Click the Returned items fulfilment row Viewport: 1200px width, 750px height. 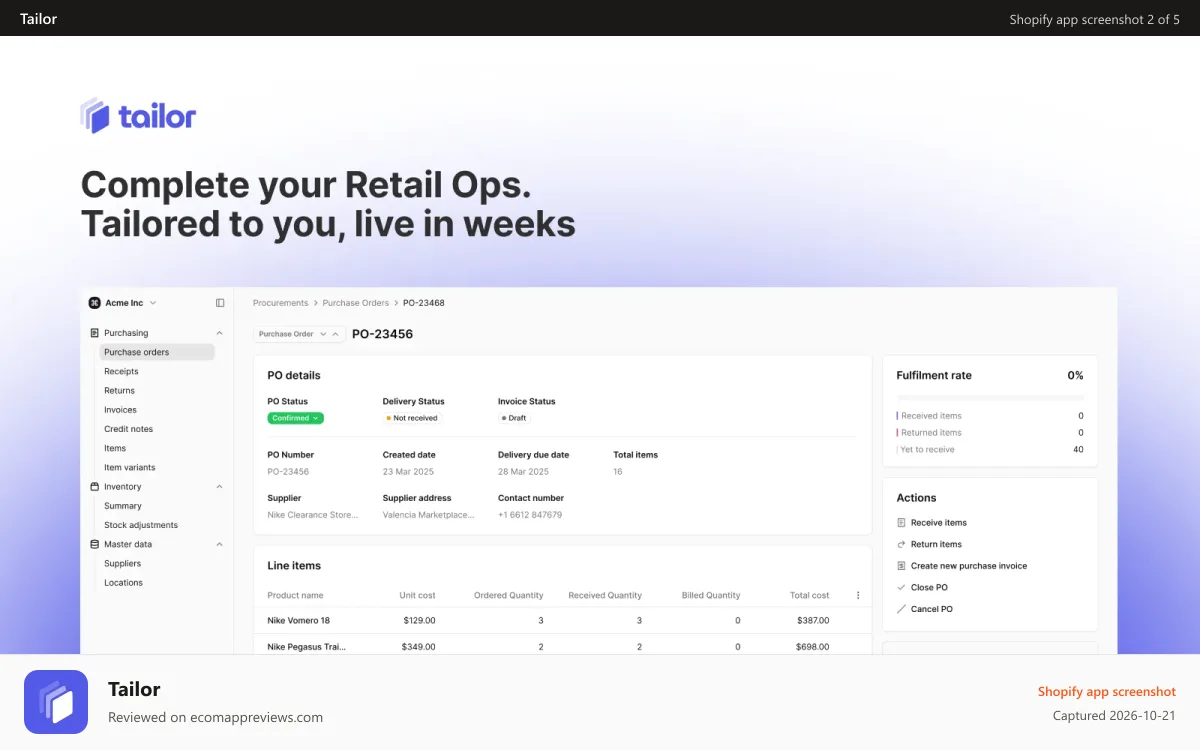coord(990,433)
